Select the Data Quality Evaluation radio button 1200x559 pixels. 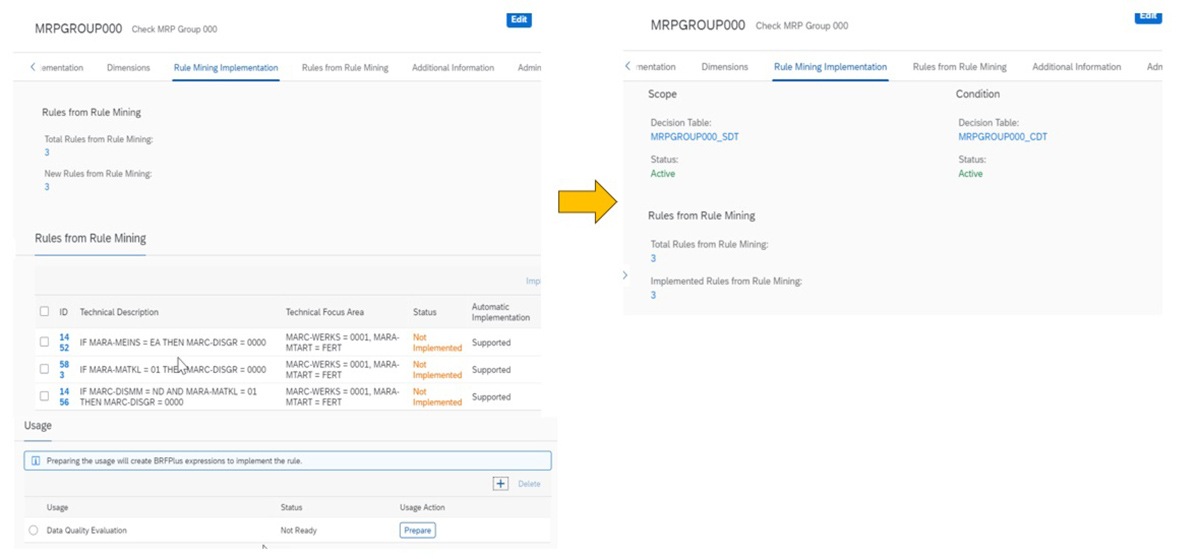(x=34, y=530)
